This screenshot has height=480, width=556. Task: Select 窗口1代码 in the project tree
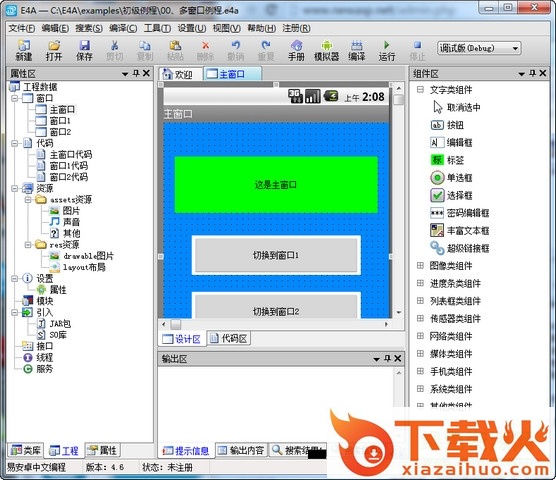(x=68, y=166)
